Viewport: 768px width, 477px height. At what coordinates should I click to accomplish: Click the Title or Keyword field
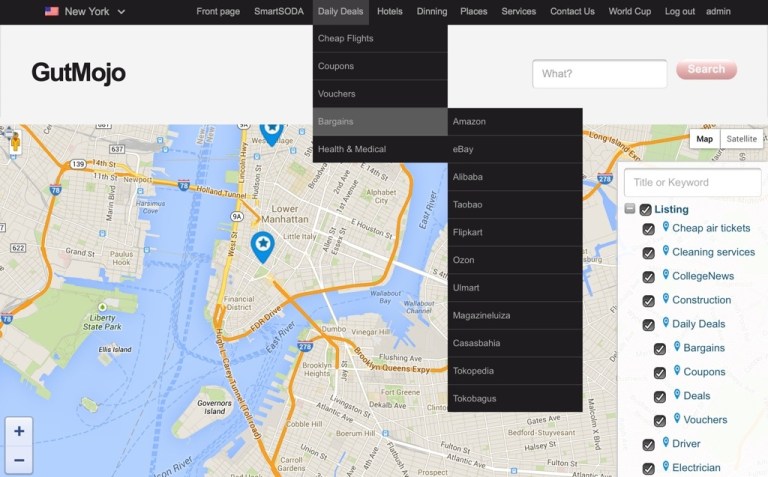(x=692, y=183)
